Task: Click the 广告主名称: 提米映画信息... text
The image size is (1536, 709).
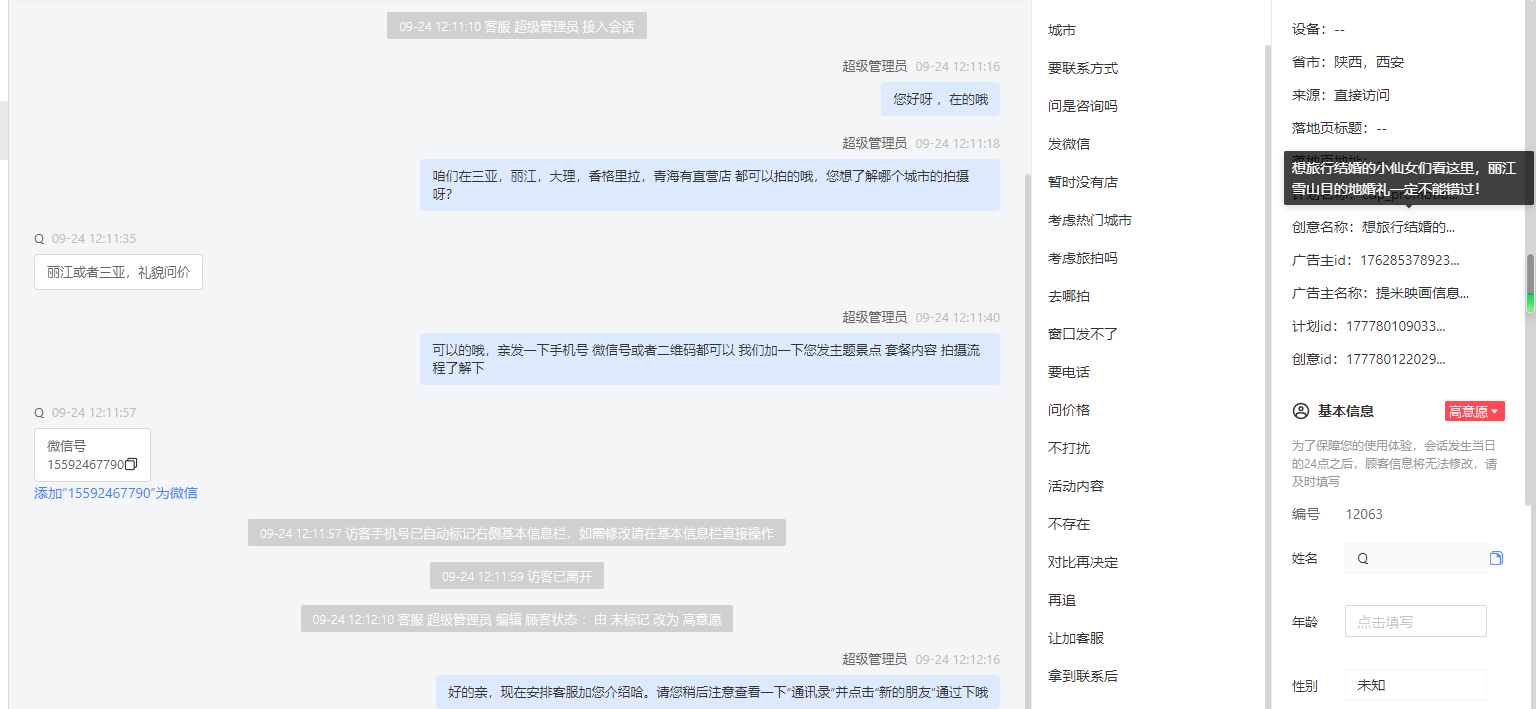Action: (x=1380, y=293)
